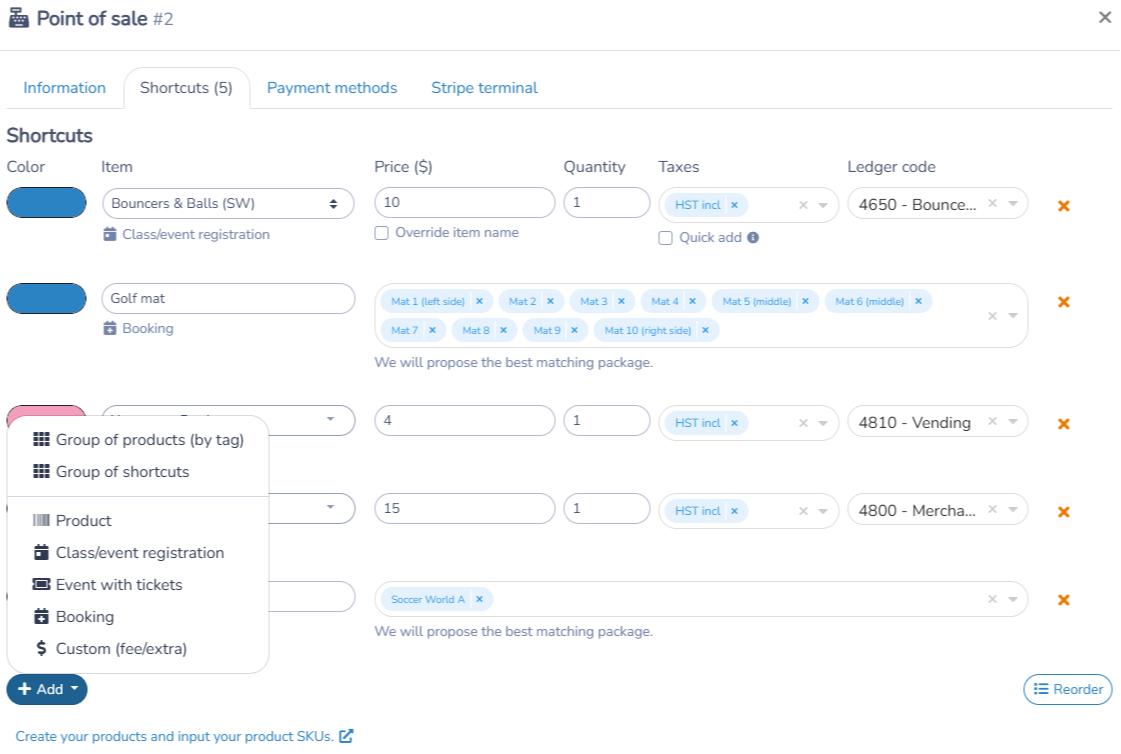
Task: Switch to Payment methods tab
Action: coord(332,88)
